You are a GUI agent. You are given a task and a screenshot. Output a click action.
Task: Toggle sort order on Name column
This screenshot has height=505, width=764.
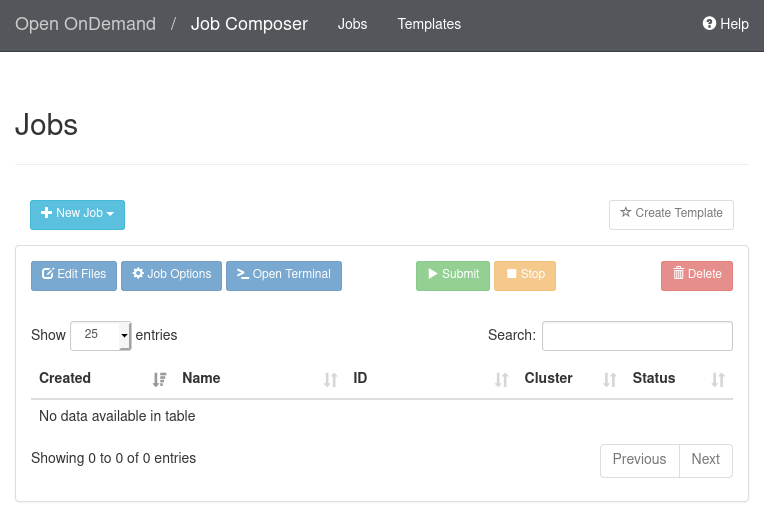[x=331, y=379]
